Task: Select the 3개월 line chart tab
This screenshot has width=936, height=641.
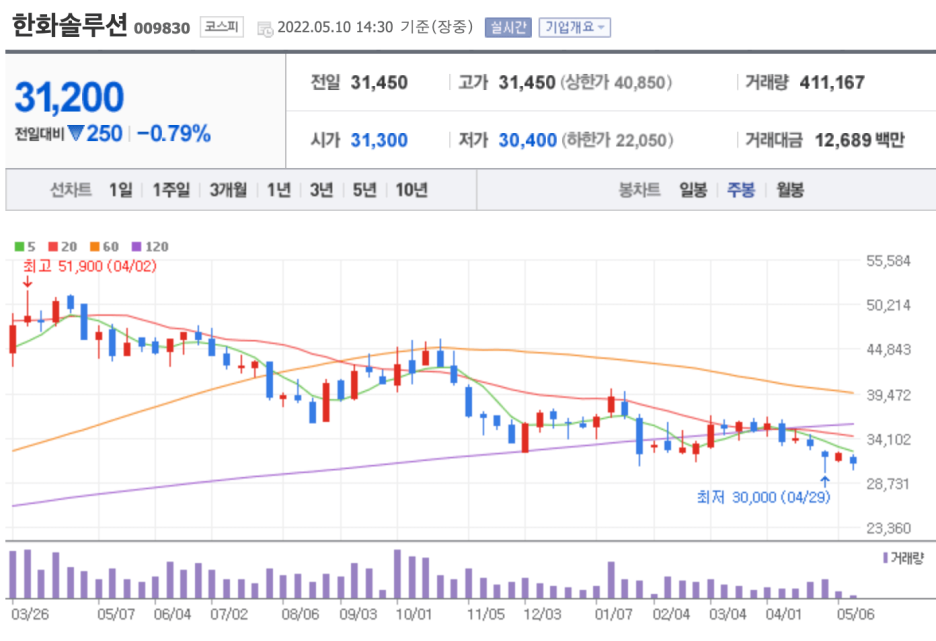Action: coord(228,190)
